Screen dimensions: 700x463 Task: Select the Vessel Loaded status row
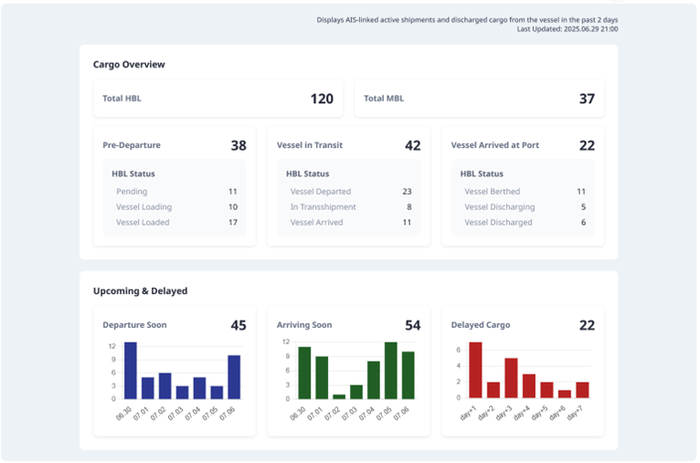[175, 222]
